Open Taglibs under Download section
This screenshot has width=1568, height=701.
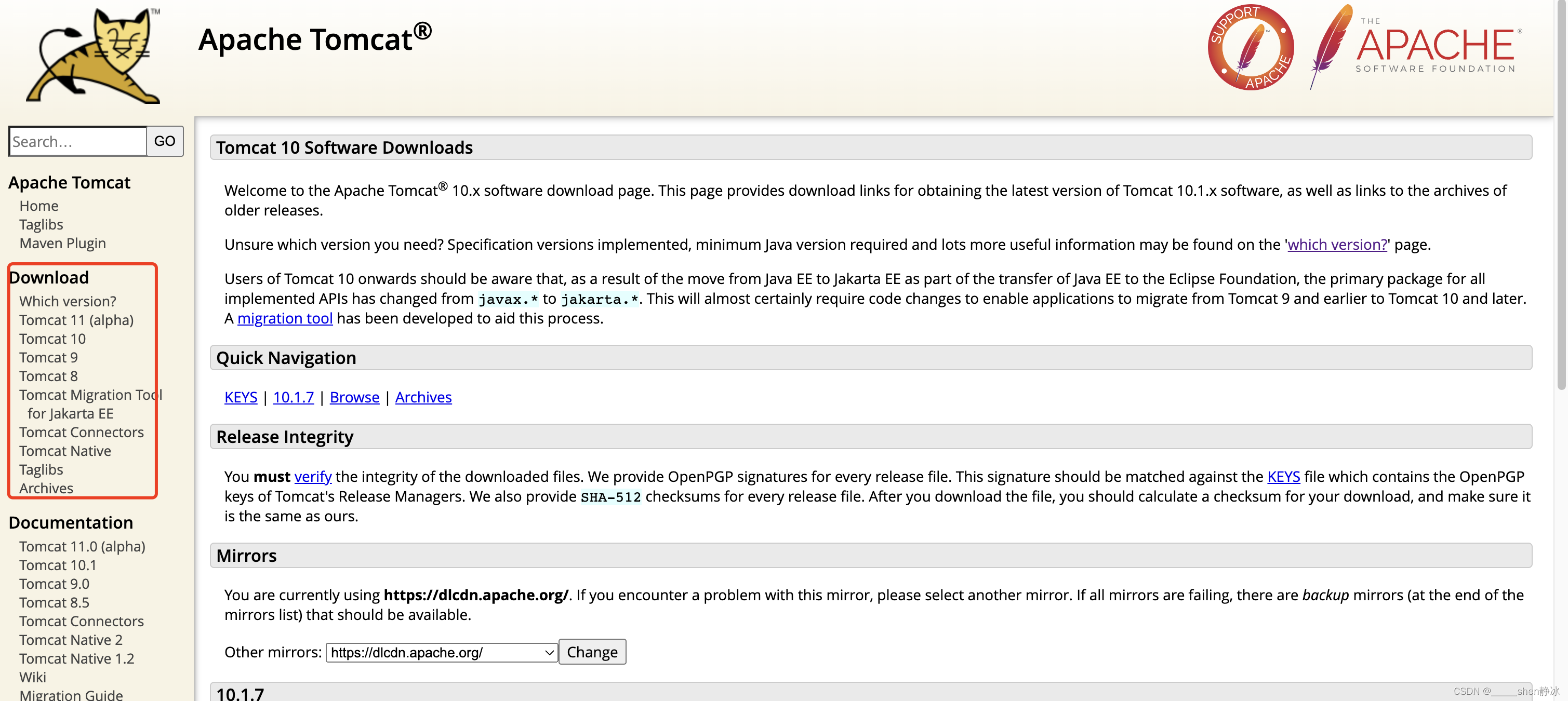pyautogui.click(x=41, y=470)
